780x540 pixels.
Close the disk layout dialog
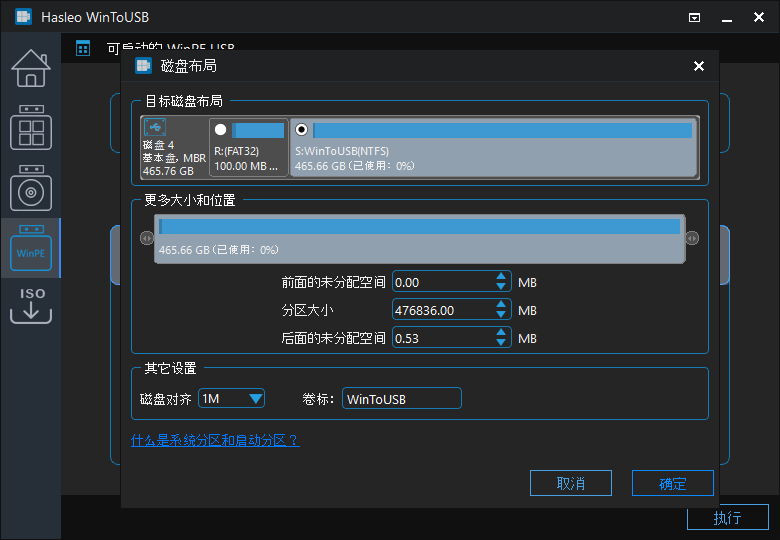(699, 66)
